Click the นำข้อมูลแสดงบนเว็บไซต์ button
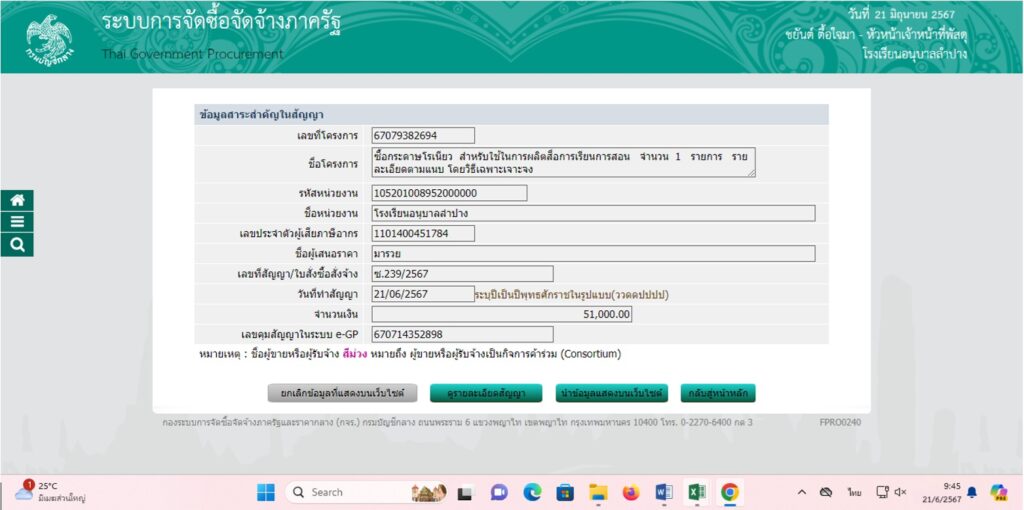Screen dimensions: 1024x510 [x=611, y=393]
